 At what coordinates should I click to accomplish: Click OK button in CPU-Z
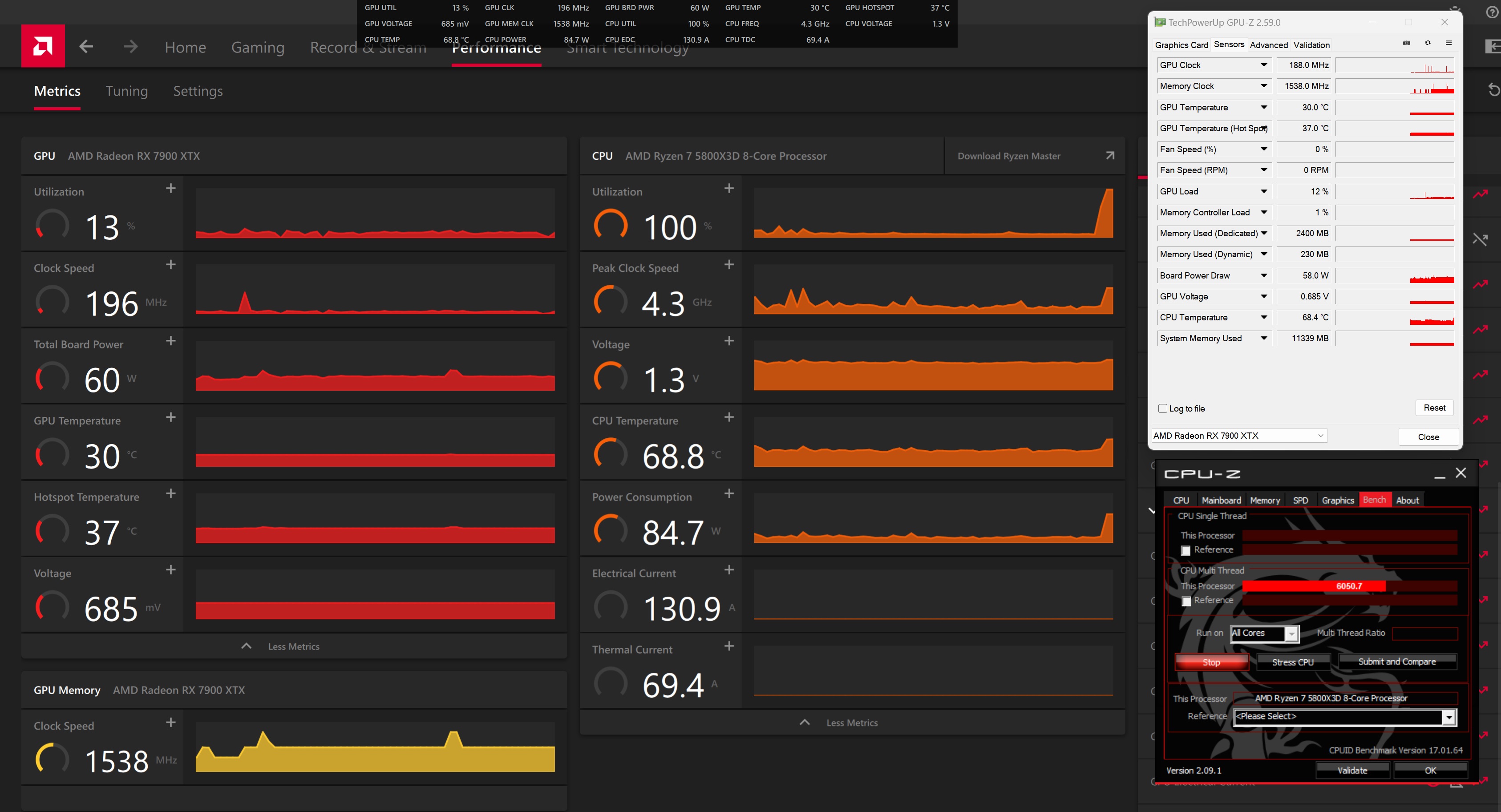(1431, 771)
